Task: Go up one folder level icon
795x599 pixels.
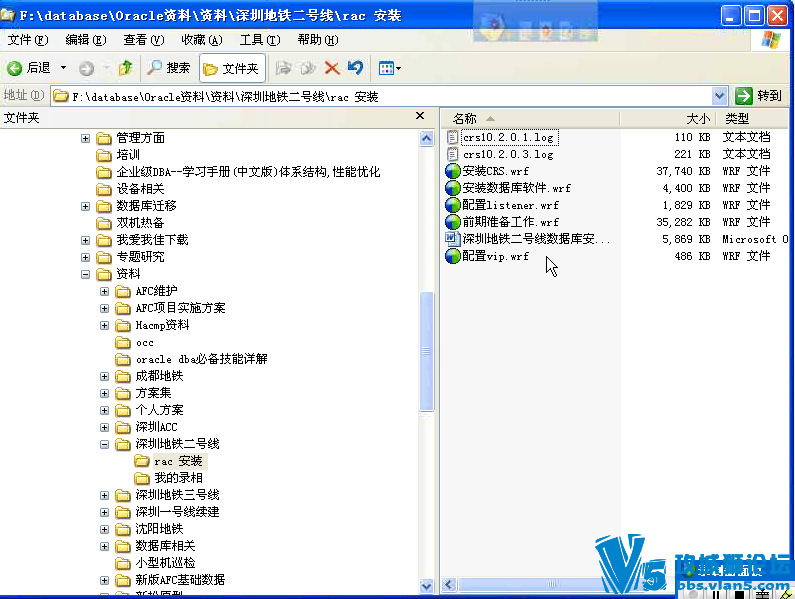Action: point(125,68)
